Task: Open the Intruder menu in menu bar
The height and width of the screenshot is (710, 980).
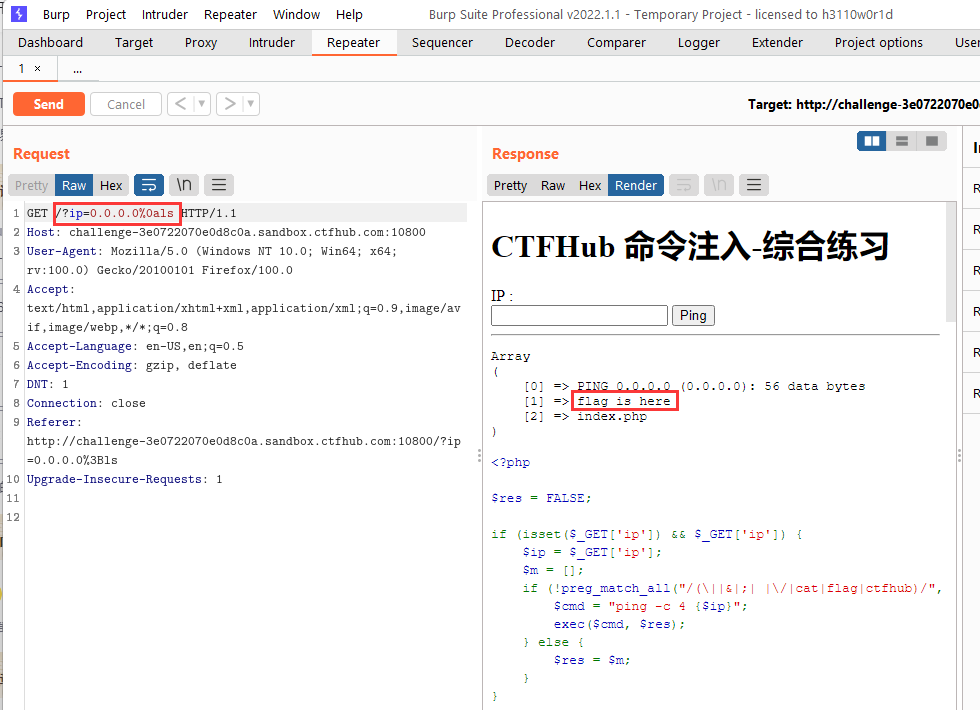Action: coord(164,14)
